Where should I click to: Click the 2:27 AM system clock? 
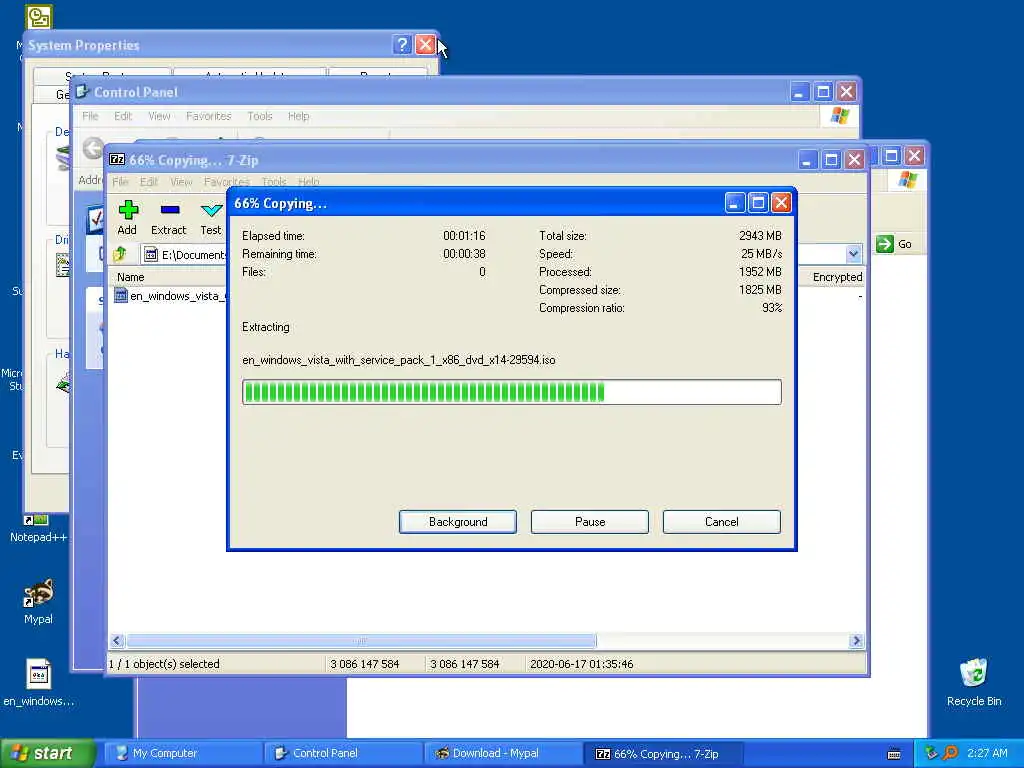coord(987,753)
